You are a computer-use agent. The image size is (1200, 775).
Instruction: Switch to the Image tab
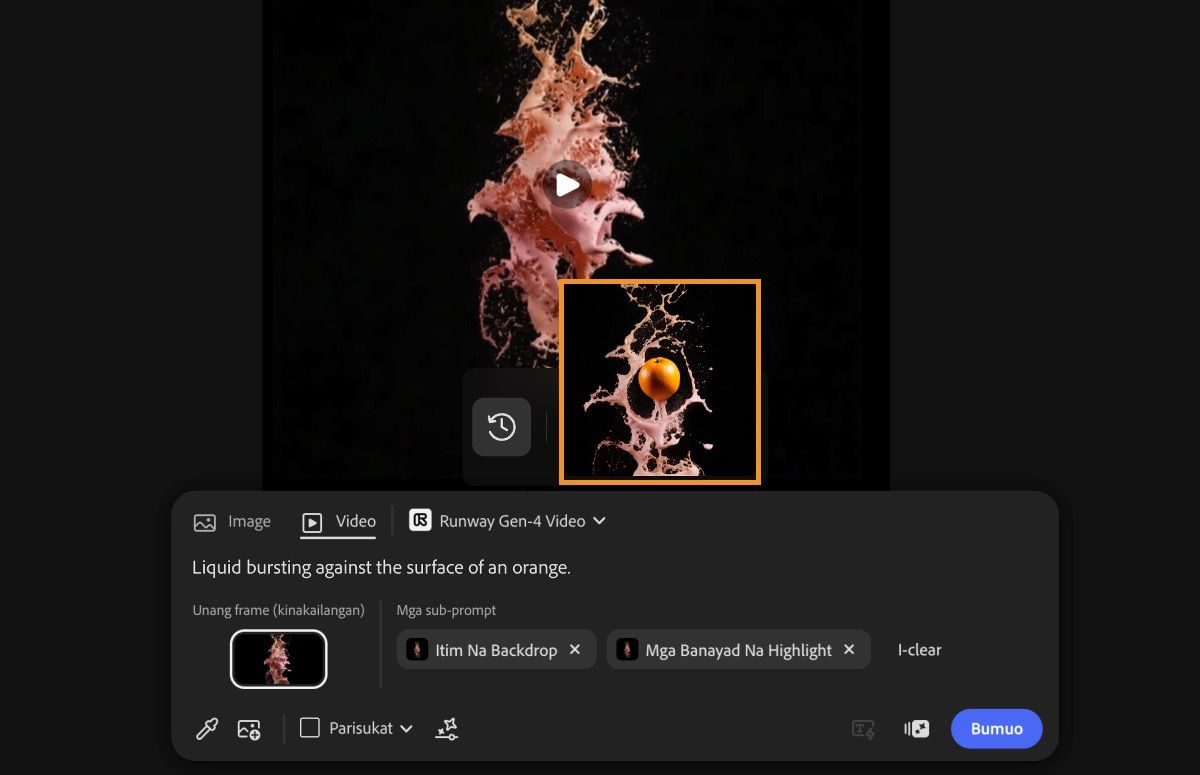coord(232,521)
